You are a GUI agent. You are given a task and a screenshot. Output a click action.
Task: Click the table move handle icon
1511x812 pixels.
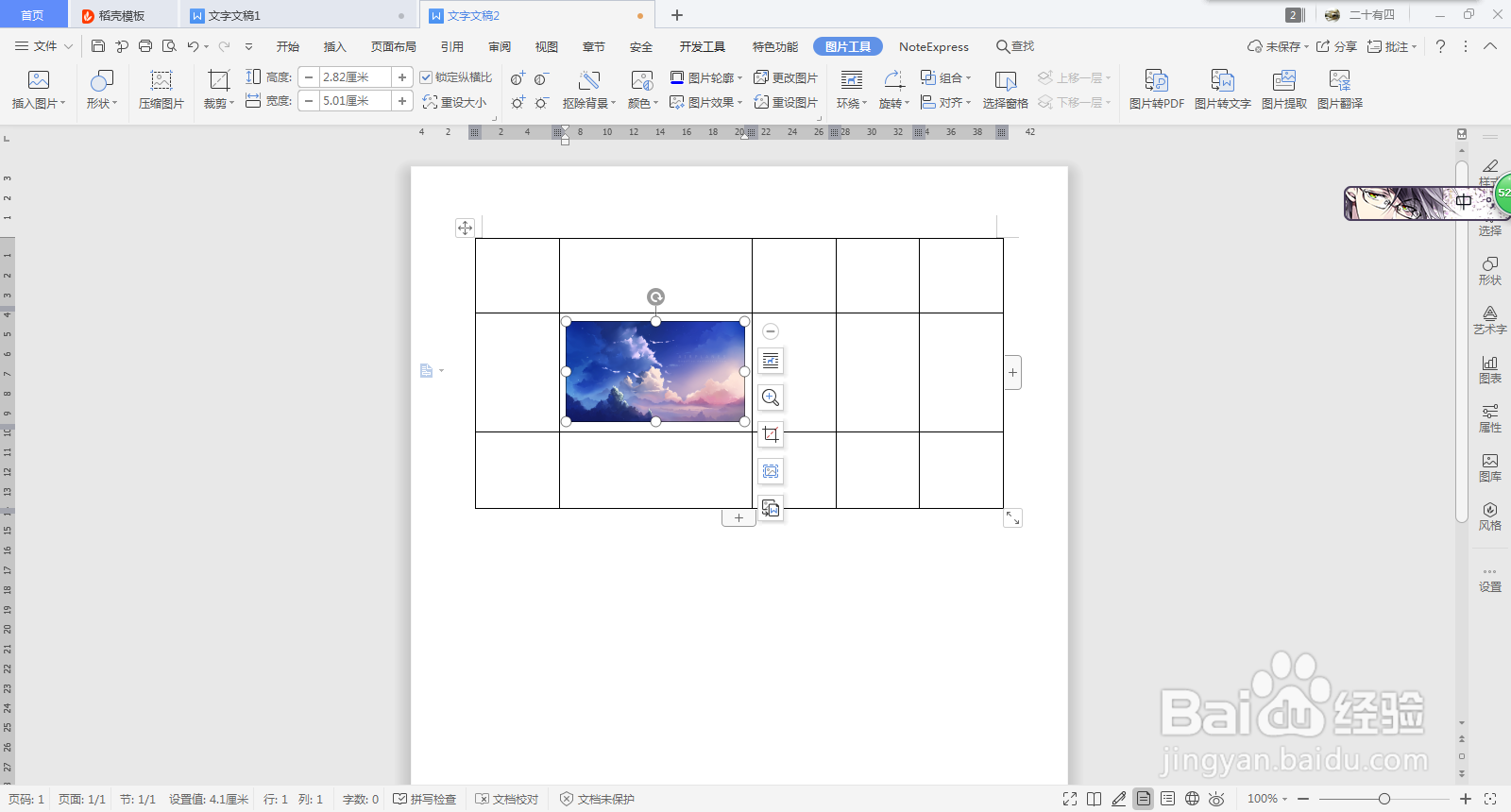click(x=465, y=228)
